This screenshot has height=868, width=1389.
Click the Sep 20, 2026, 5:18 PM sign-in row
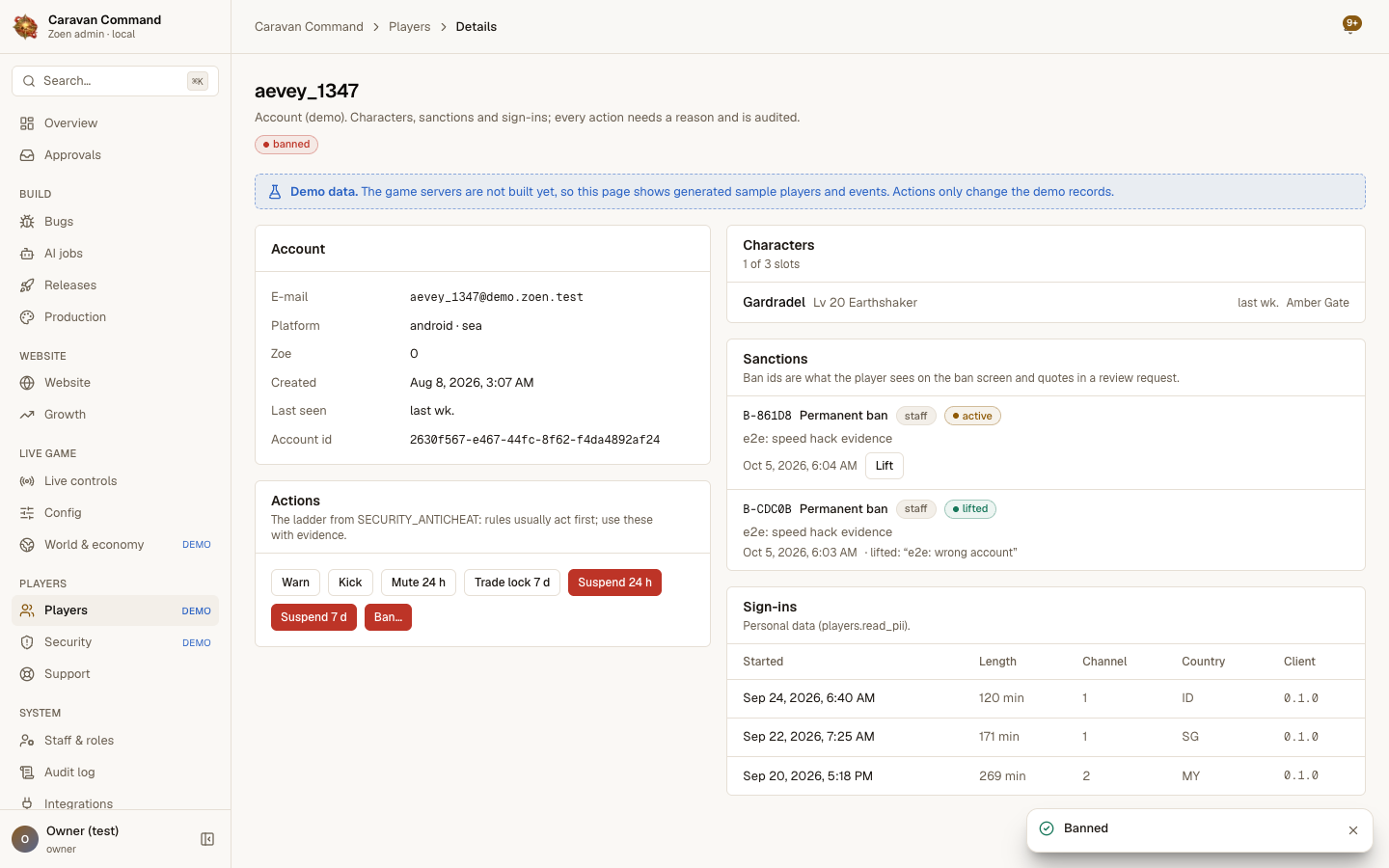(1046, 776)
